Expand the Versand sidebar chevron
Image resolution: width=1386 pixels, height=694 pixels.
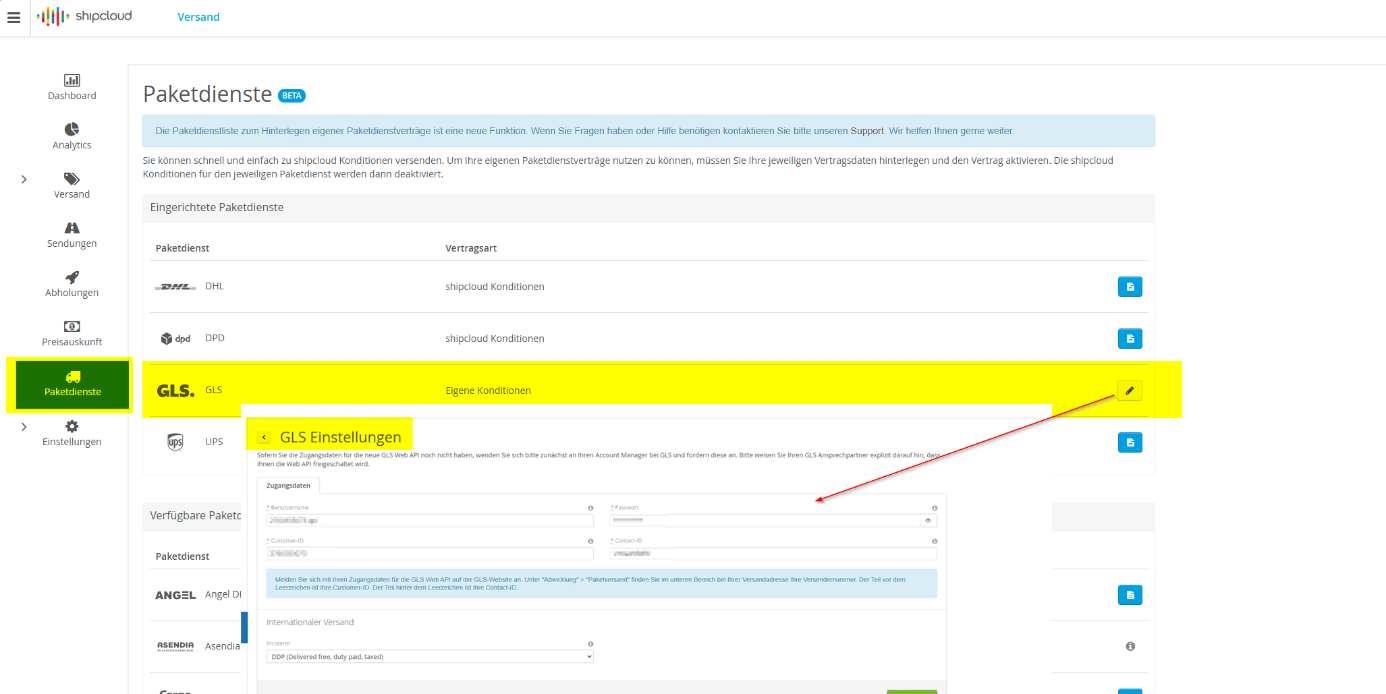tap(24, 179)
